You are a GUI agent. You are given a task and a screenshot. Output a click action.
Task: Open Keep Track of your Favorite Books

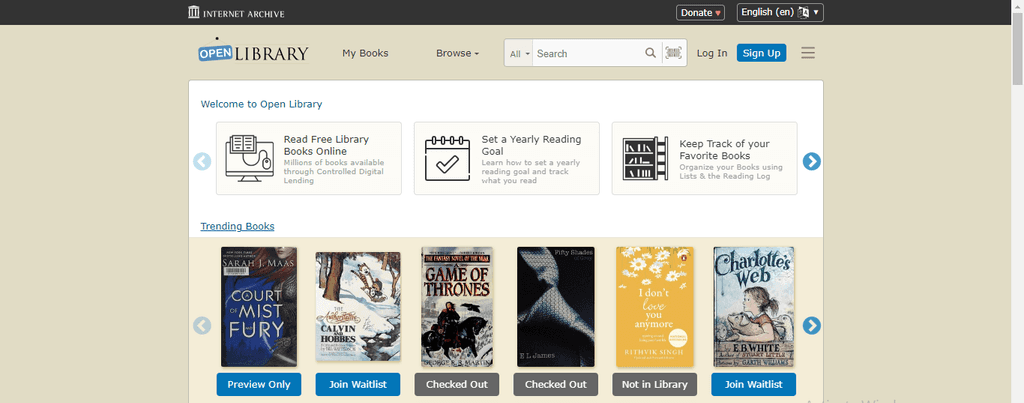coord(705,158)
